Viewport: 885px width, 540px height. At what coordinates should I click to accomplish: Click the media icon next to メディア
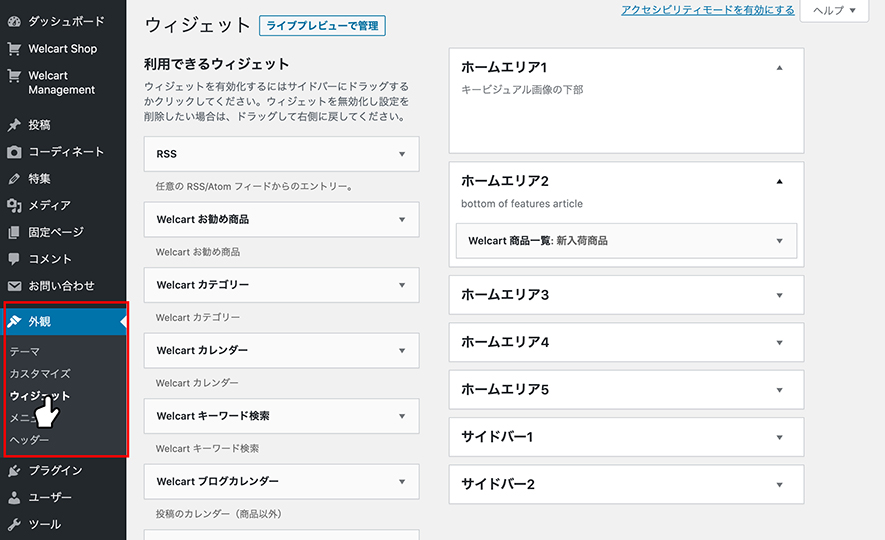point(14,205)
